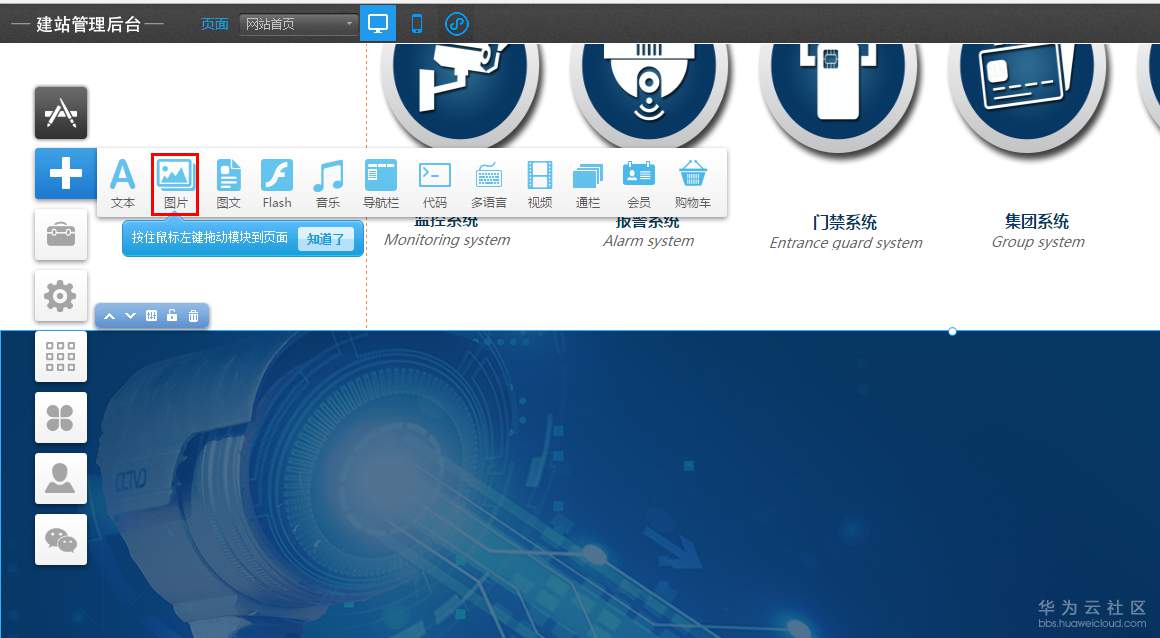Click the white resize handle on banner edge
Viewport: 1160px width, 638px height.
(952, 332)
